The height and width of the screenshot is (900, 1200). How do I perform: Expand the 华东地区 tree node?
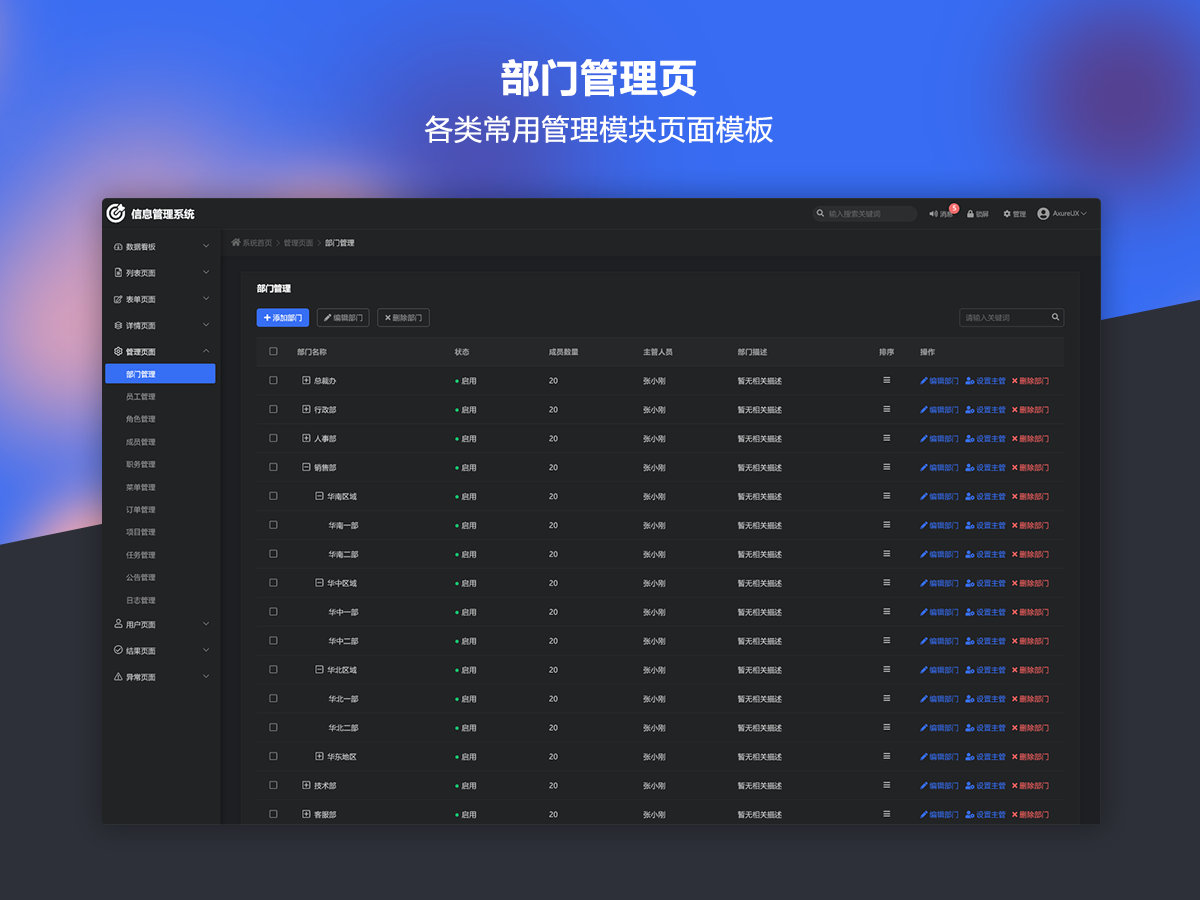point(319,756)
